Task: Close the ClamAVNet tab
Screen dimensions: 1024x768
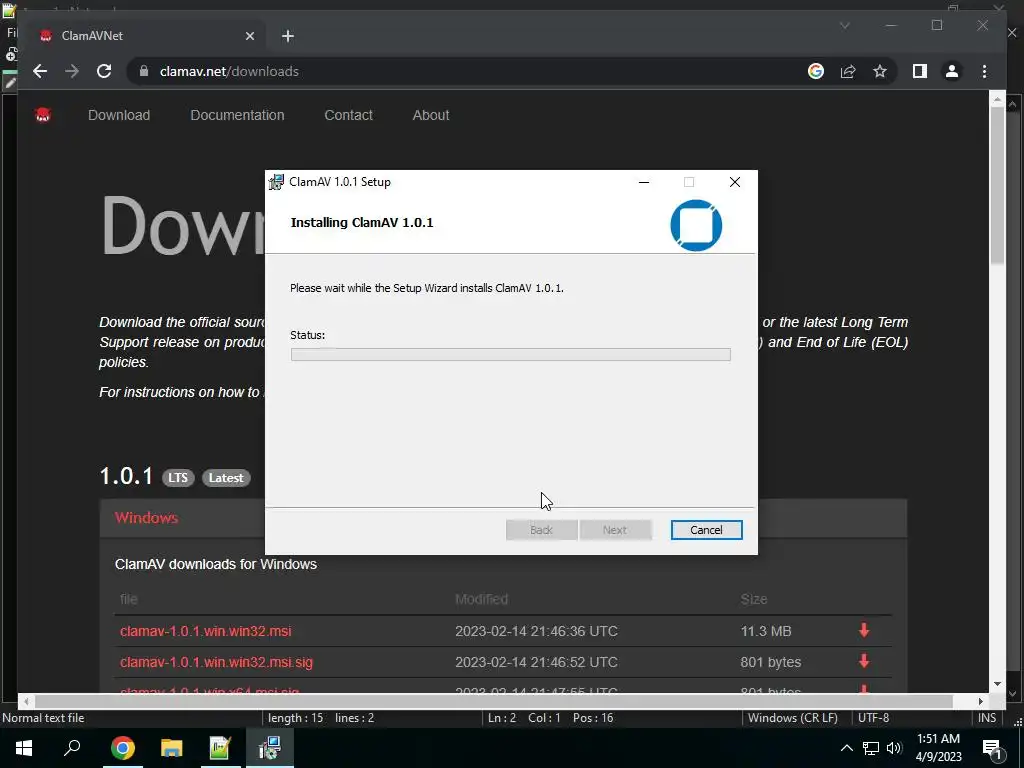Action: coord(249,36)
